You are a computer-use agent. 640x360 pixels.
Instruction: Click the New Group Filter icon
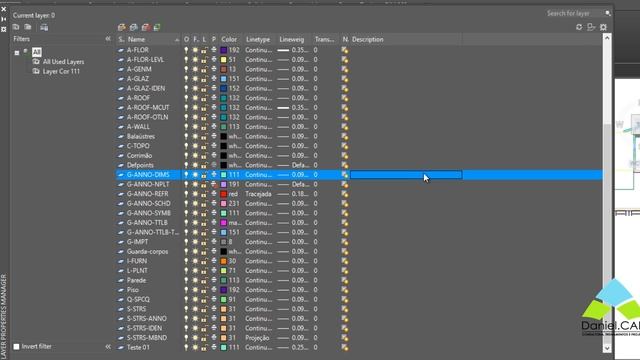(28, 27)
